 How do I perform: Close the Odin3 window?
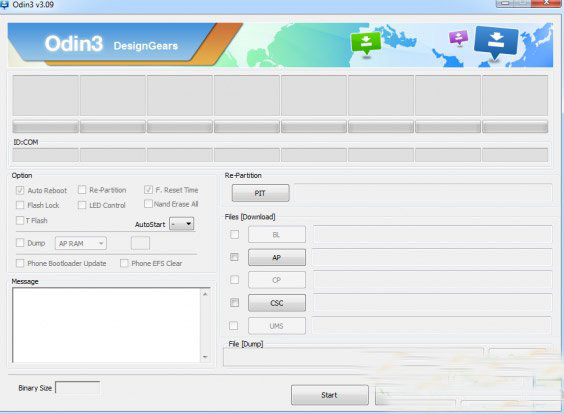point(547,3)
